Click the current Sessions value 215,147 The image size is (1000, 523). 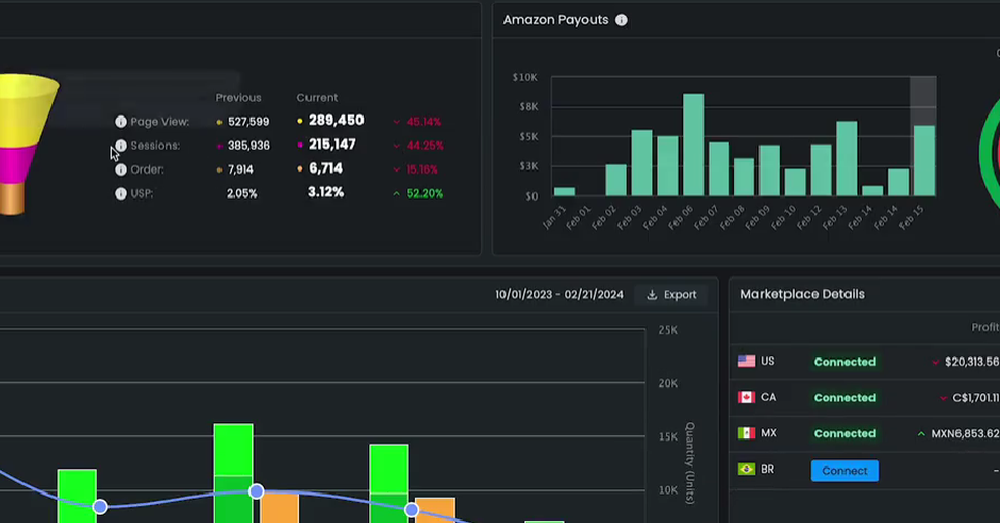[x=332, y=145]
